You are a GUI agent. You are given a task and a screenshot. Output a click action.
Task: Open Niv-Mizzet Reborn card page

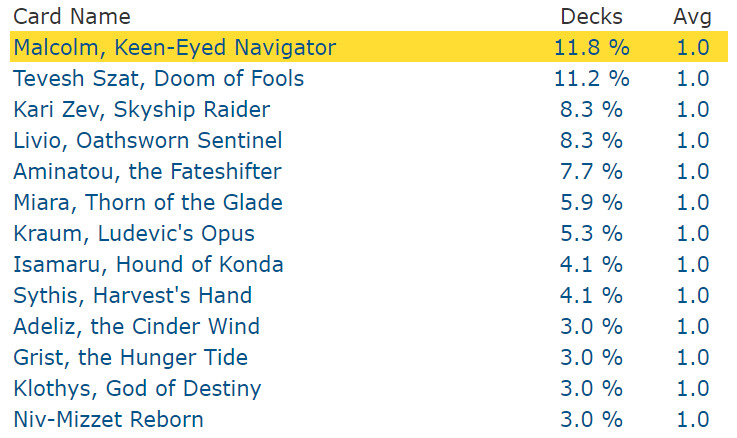108,419
